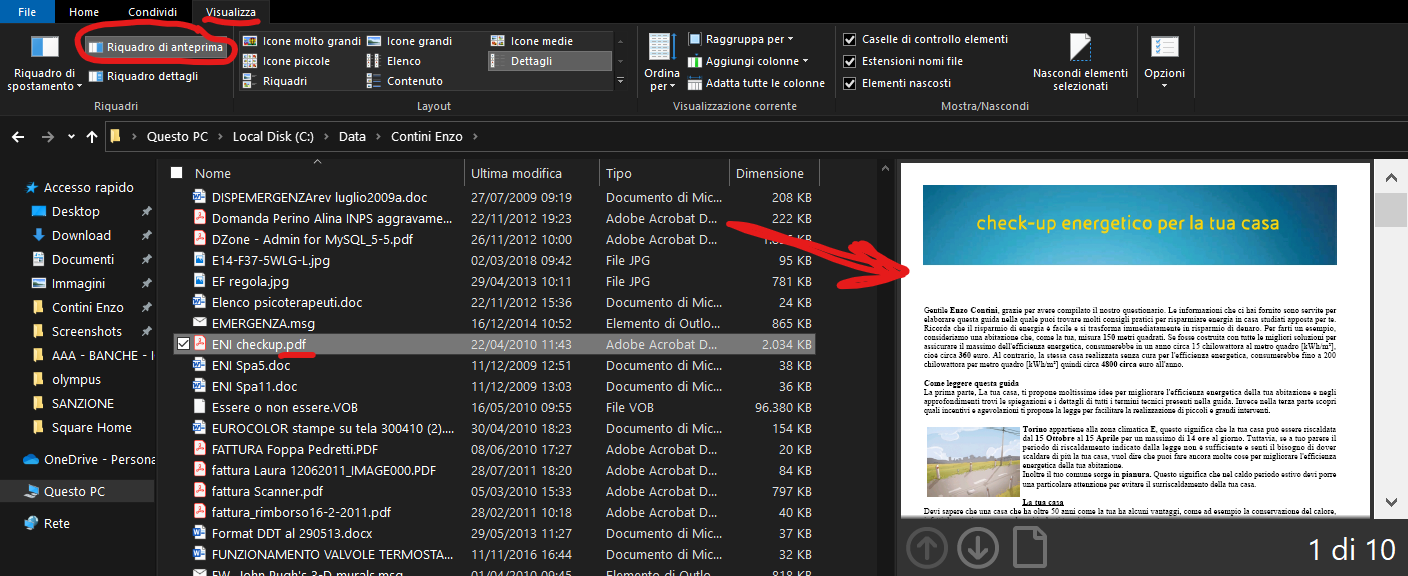Click the preview pane vertical scrollbar
Screen dimensions: 1408x576
(1390, 340)
